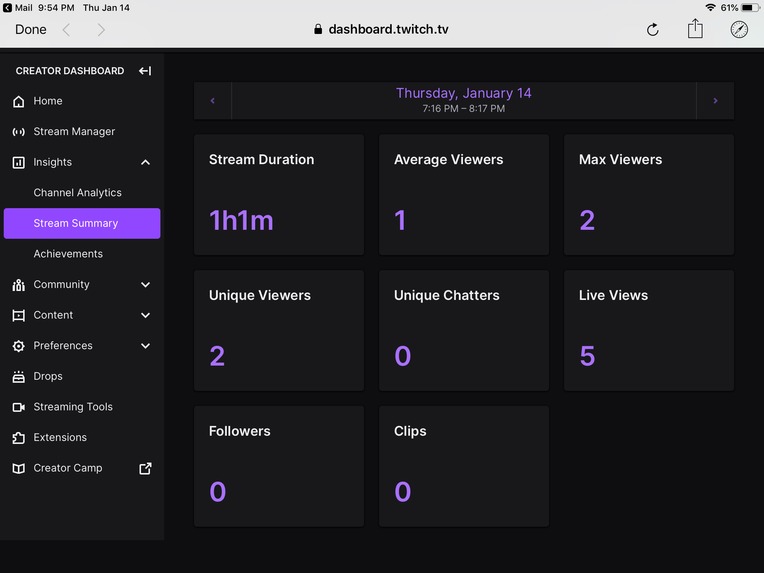Tap Done to close browser view

point(31,30)
